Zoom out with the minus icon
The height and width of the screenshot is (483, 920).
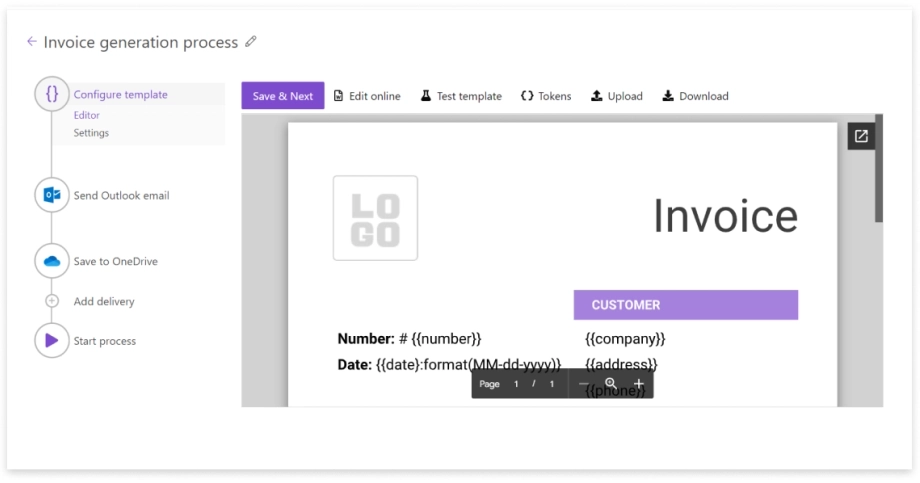[583, 384]
